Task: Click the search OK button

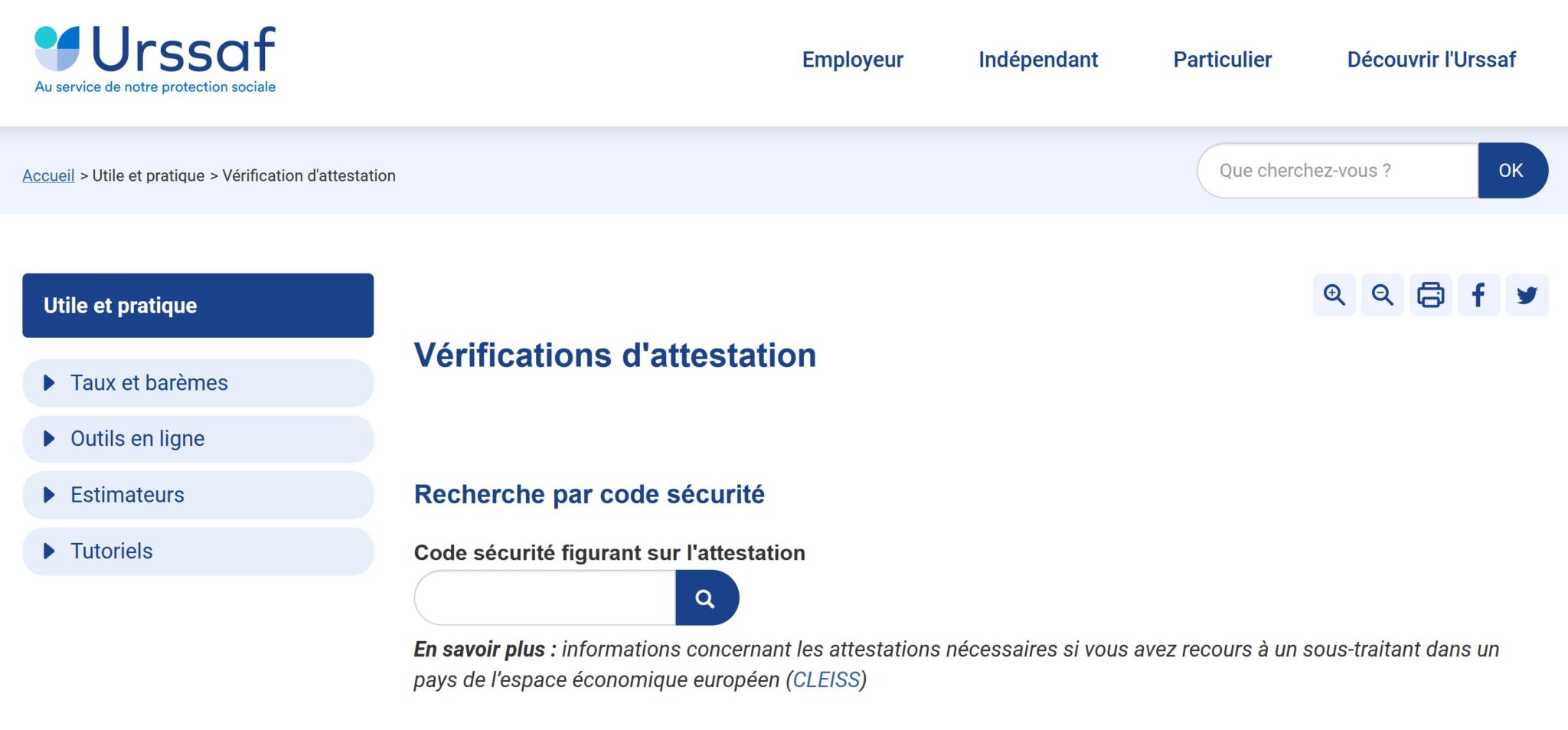Action: [1512, 170]
